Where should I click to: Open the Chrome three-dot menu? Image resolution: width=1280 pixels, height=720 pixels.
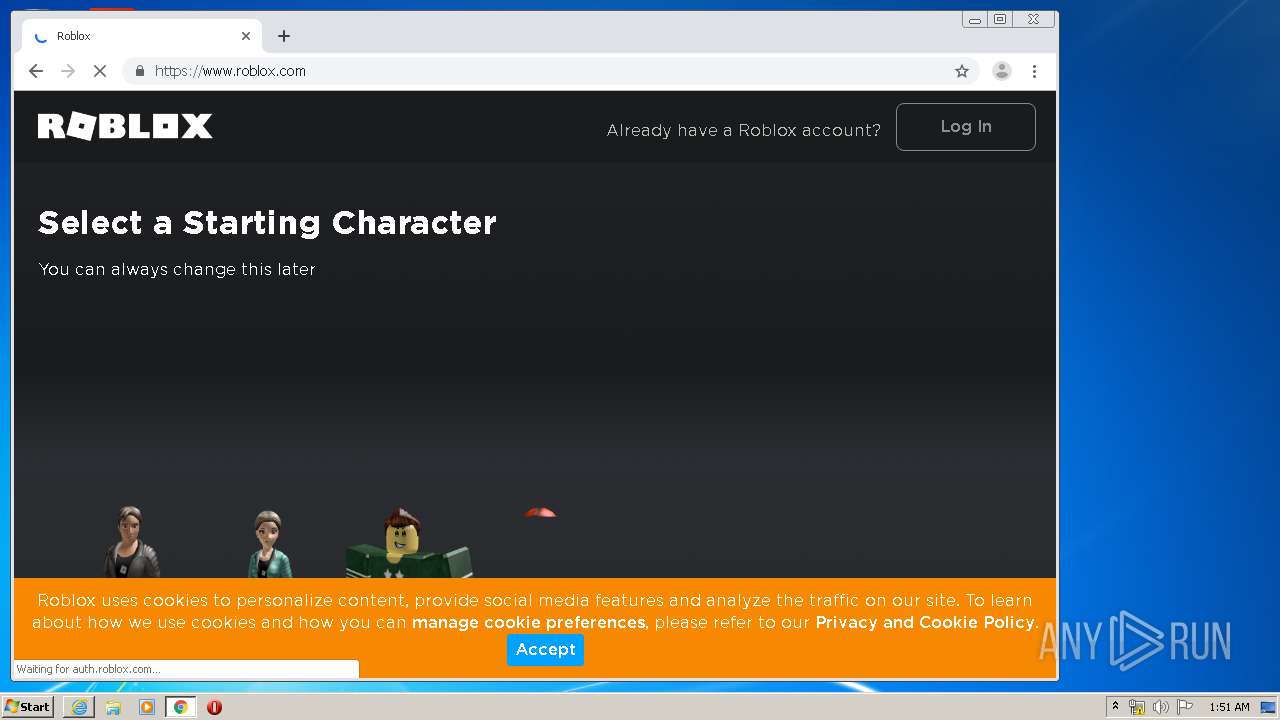[x=1034, y=71]
